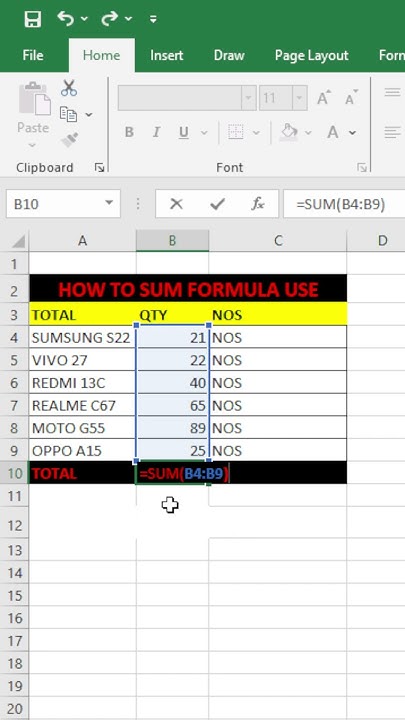Click the Save icon in the title bar
405x720 pixels.
pyautogui.click(x=33, y=19)
